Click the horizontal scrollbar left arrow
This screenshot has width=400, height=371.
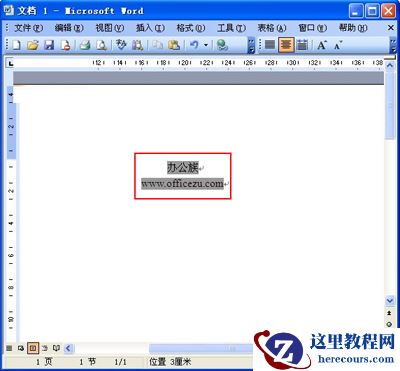(68, 349)
